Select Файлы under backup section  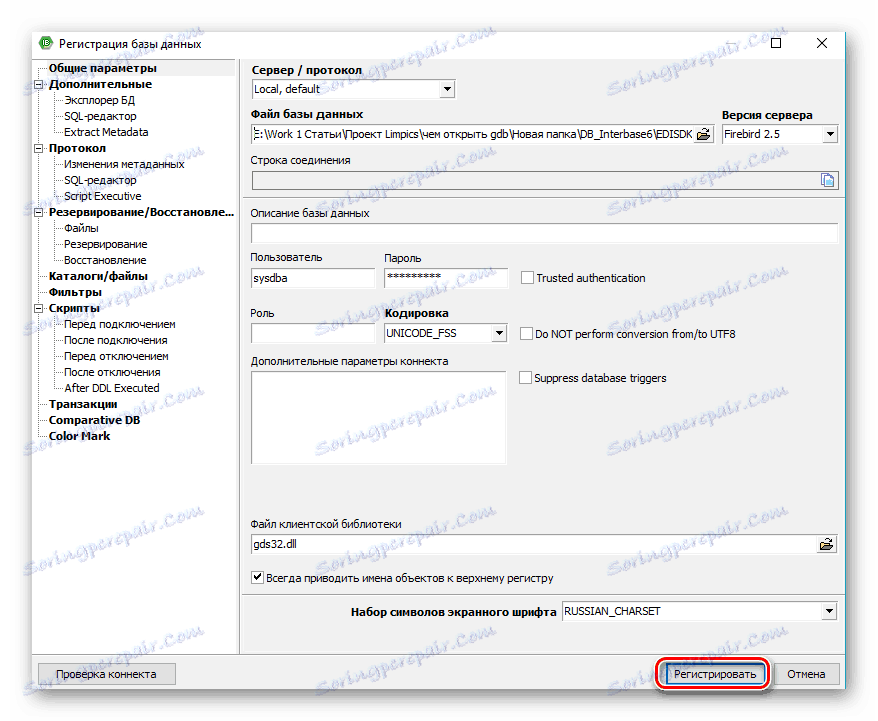coord(81,228)
